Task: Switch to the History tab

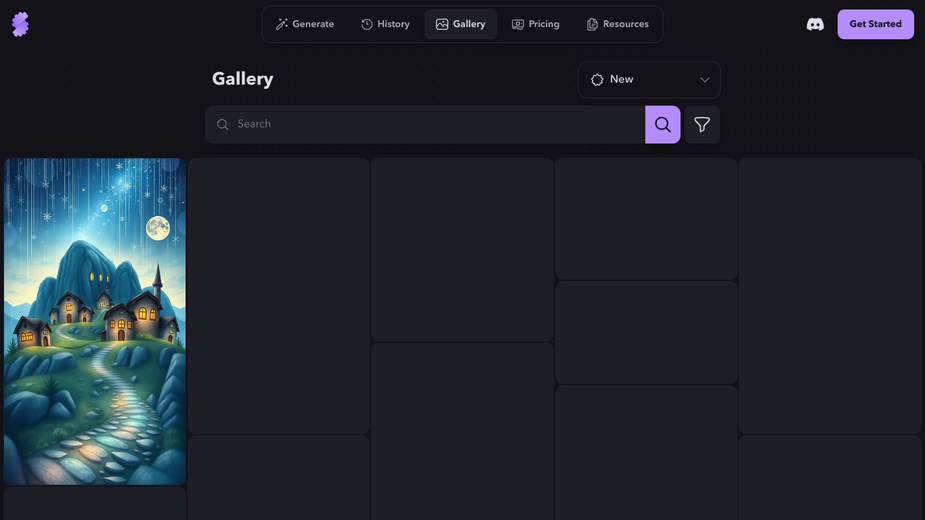Action: pyautogui.click(x=385, y=24)
